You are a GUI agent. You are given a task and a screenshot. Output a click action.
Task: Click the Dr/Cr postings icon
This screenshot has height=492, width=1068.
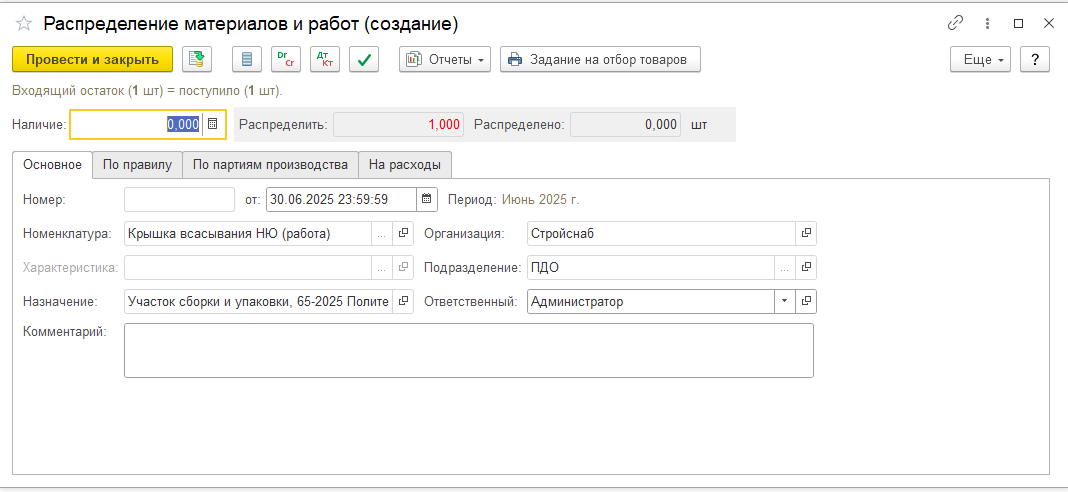(x=286, y=60)
